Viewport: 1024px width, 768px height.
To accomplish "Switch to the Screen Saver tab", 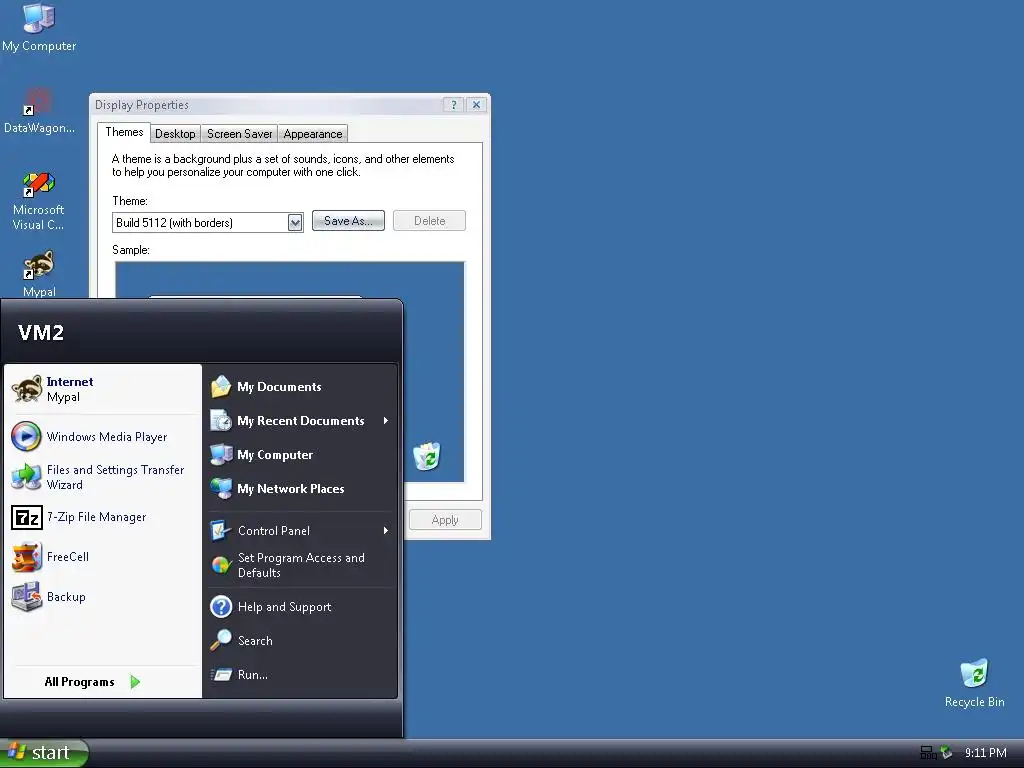I will (x=239, y=134).
